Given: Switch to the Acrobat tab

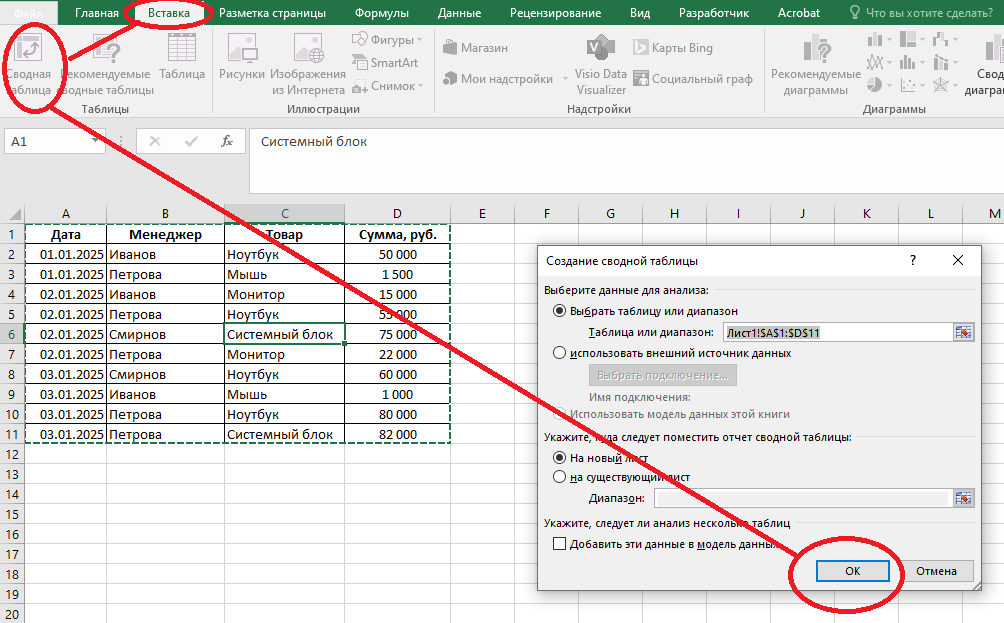Looking at the screenshot, I should (798, 13).
